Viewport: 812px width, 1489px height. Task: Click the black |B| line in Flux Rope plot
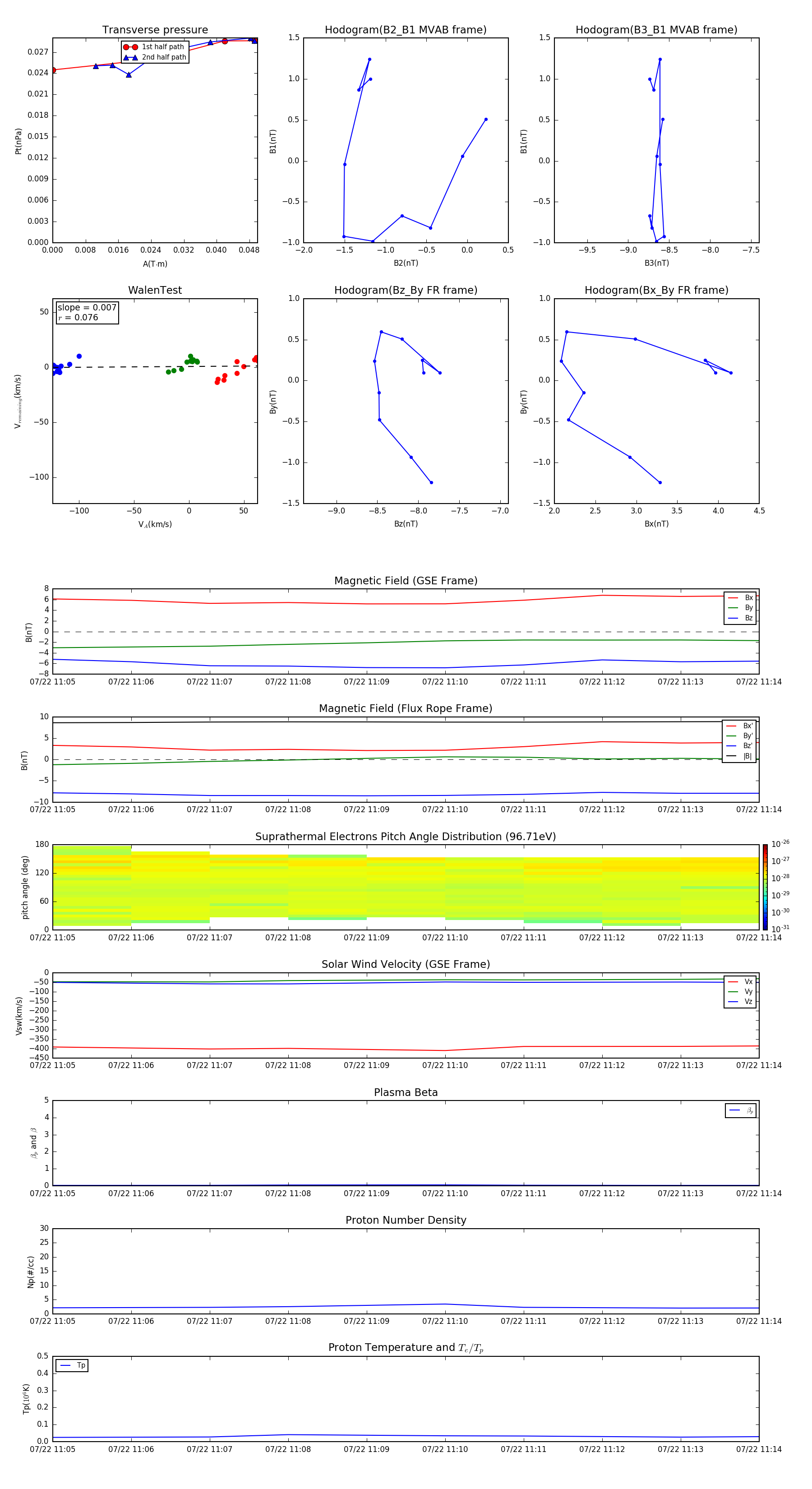[406, 722]
